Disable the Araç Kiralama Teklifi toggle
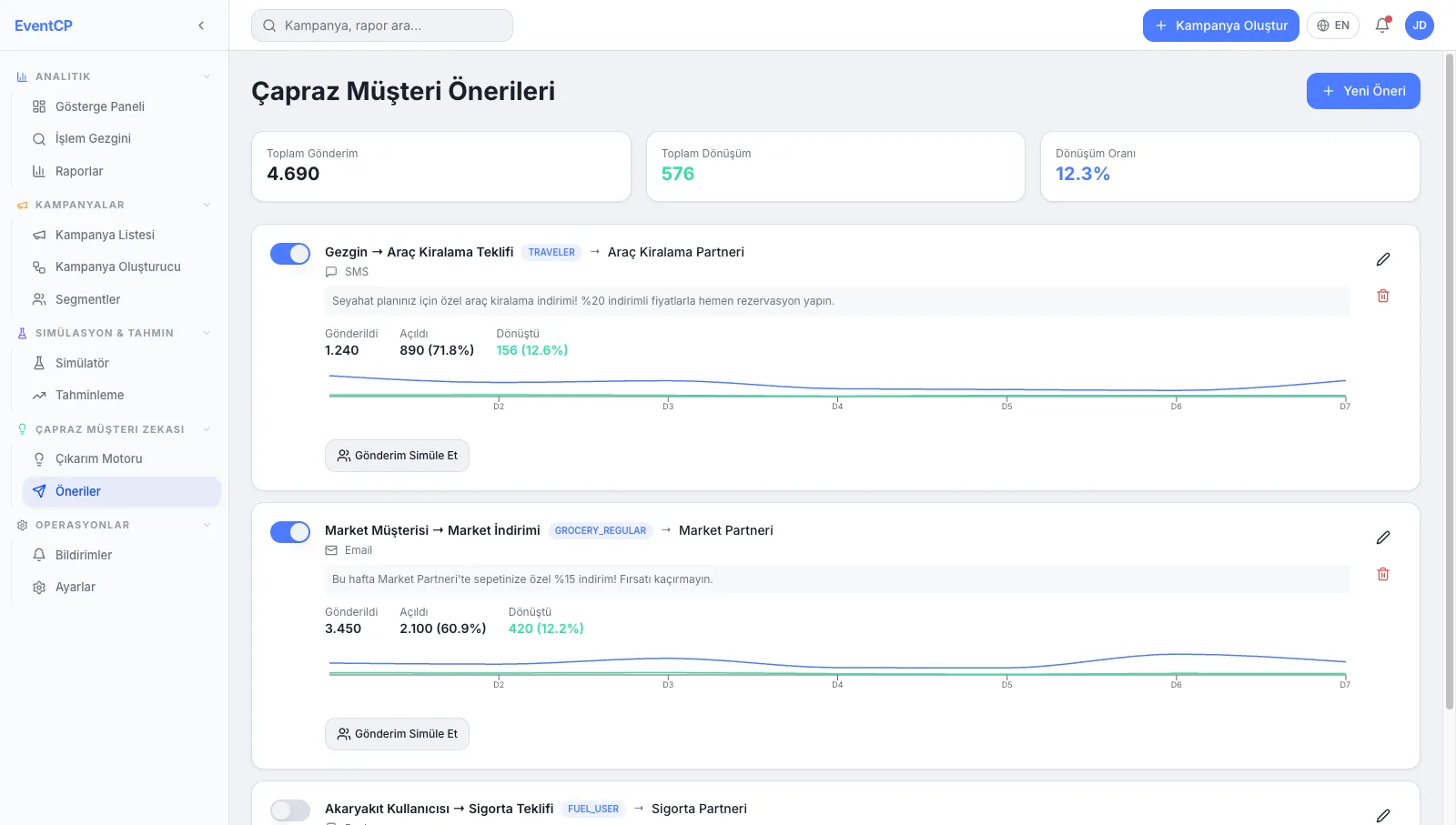 [x=290, y=254]
